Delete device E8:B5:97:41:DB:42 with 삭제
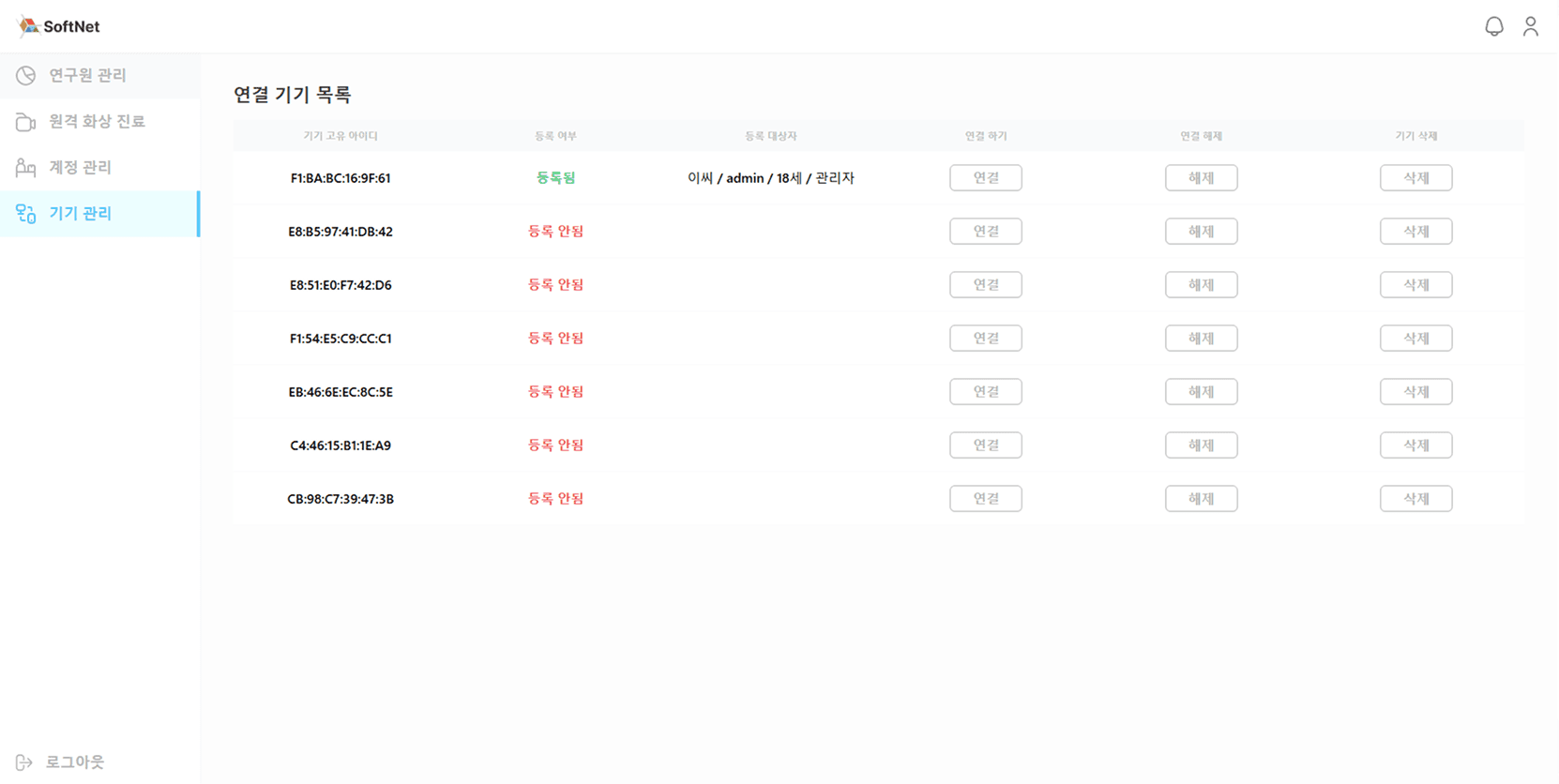The image size is (1559, 784). [1415, 232]
